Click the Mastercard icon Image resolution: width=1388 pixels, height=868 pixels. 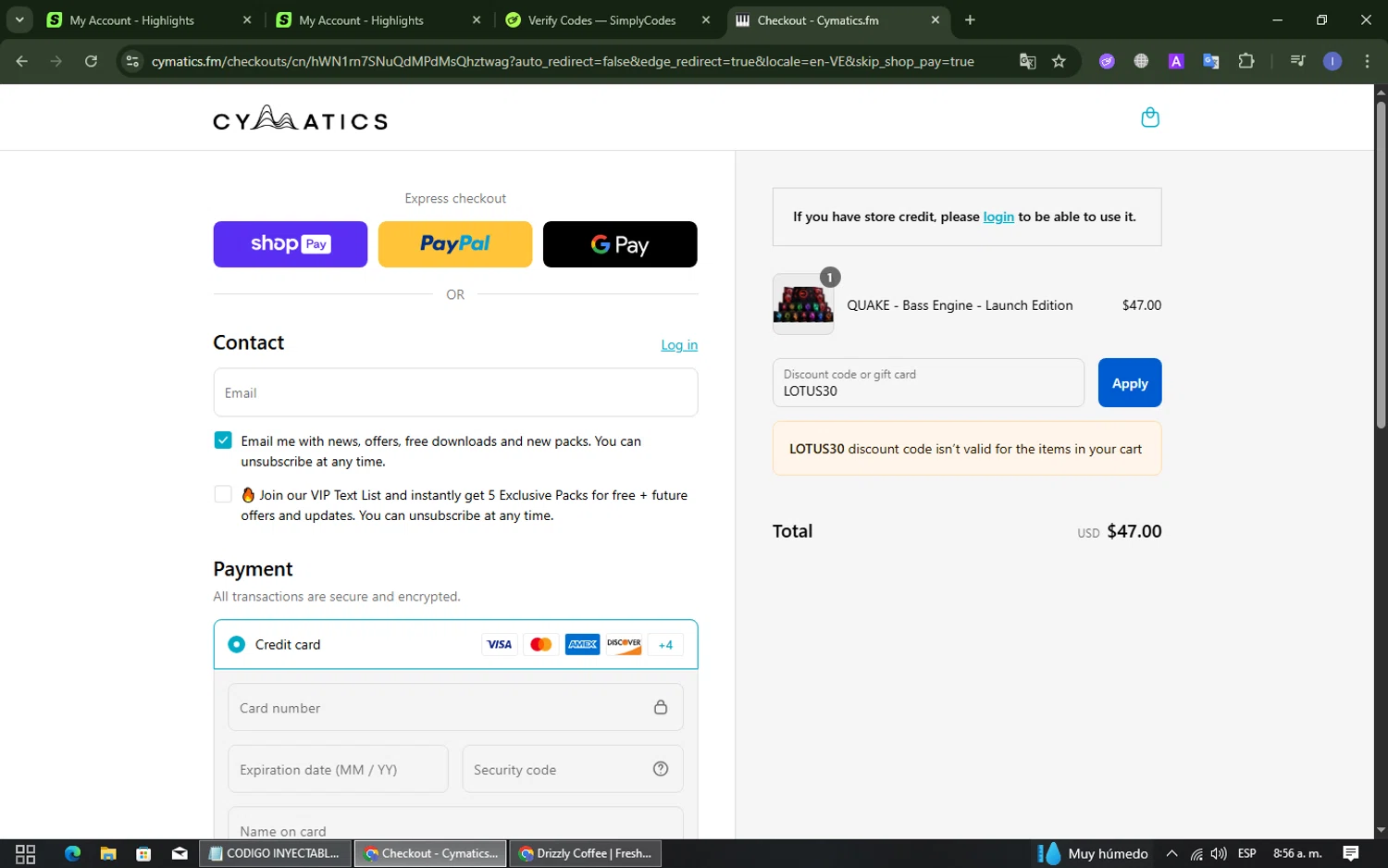pos(541,644)
